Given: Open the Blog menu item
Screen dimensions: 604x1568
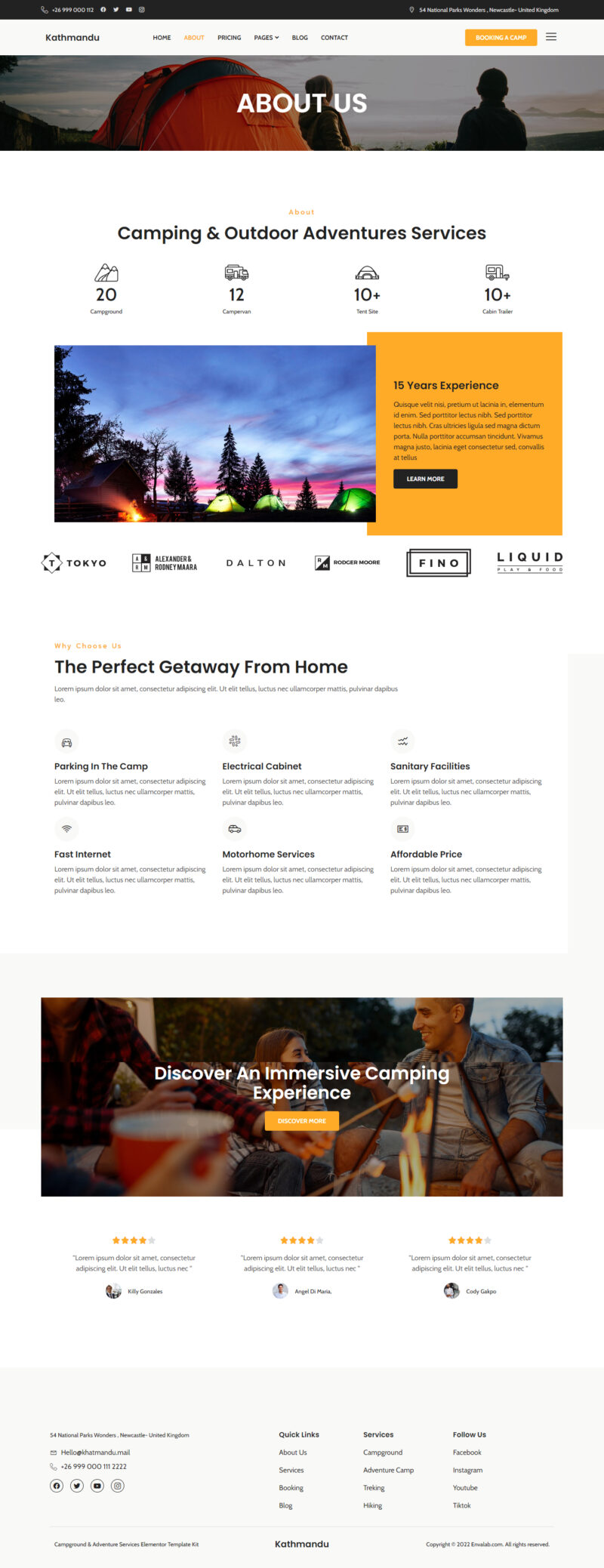Looking at the screenshot, I should pyautogui.click(x=300, y=38).
